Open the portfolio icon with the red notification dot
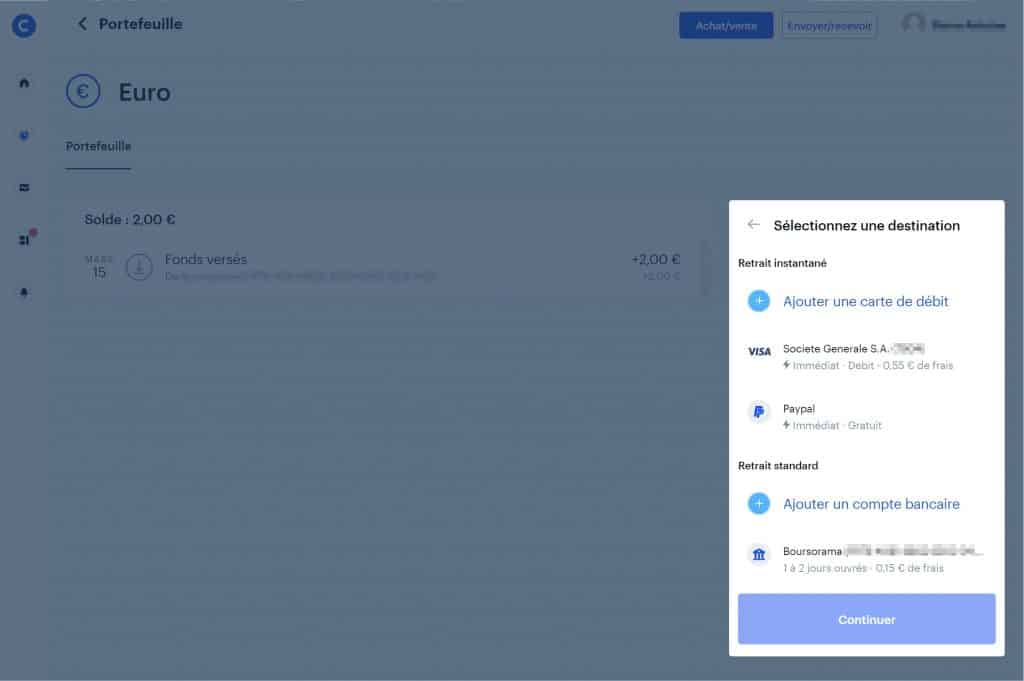 point(23,240)
